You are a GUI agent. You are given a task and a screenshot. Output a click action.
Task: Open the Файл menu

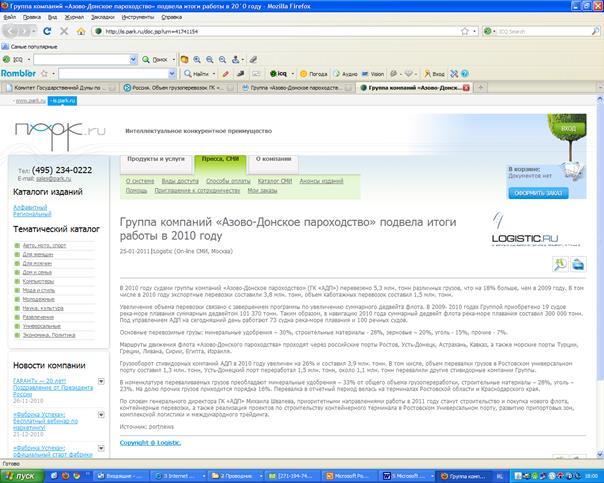[10, 17]
